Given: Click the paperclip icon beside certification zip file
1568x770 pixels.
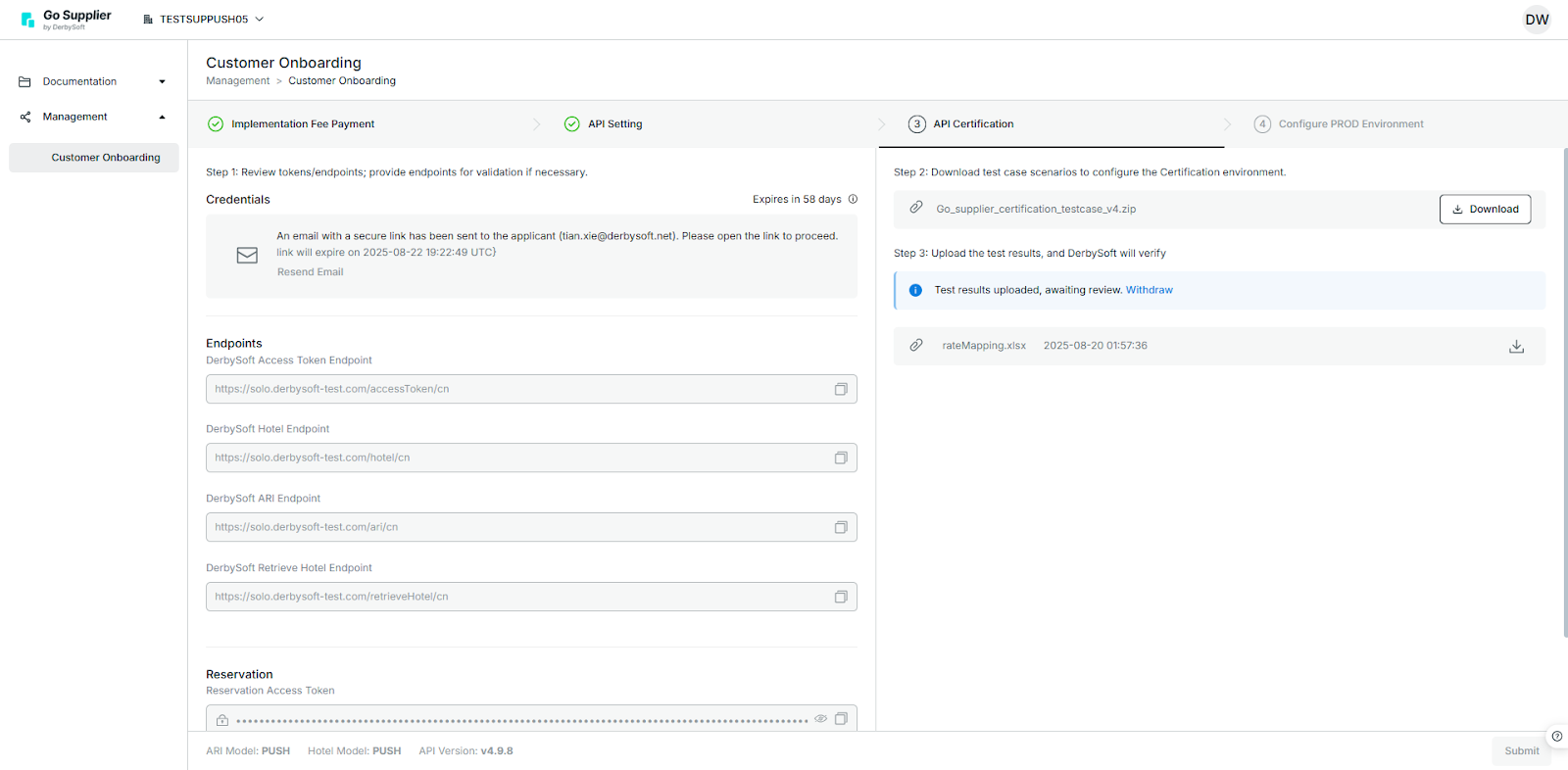Looking at the screenshot, I should point(915,208).
